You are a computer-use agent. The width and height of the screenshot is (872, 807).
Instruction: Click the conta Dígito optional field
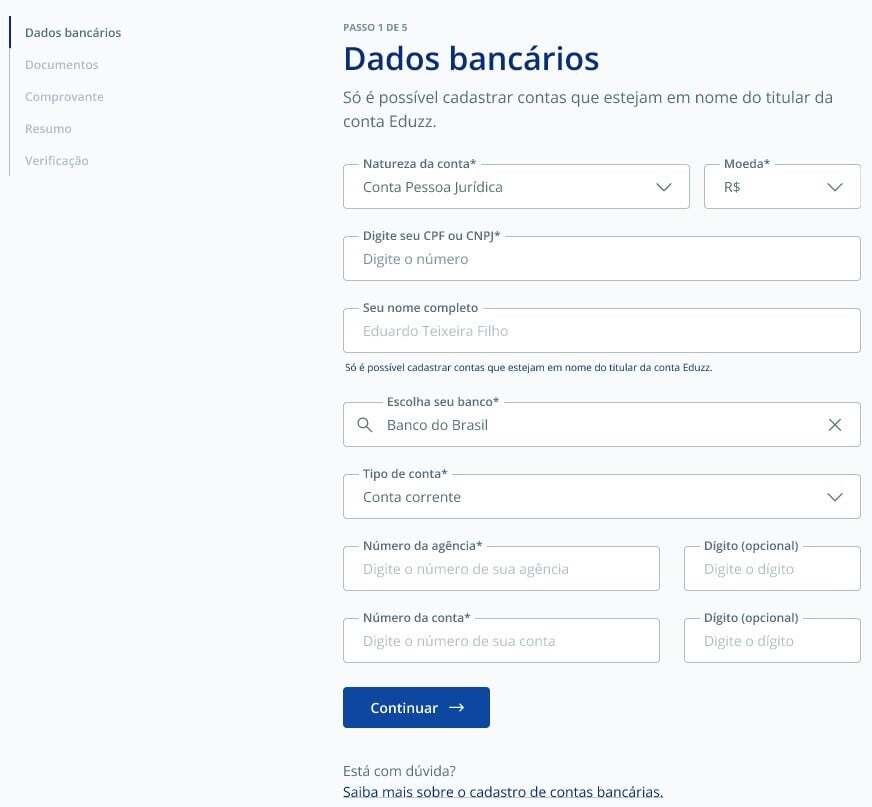(772, 641)
